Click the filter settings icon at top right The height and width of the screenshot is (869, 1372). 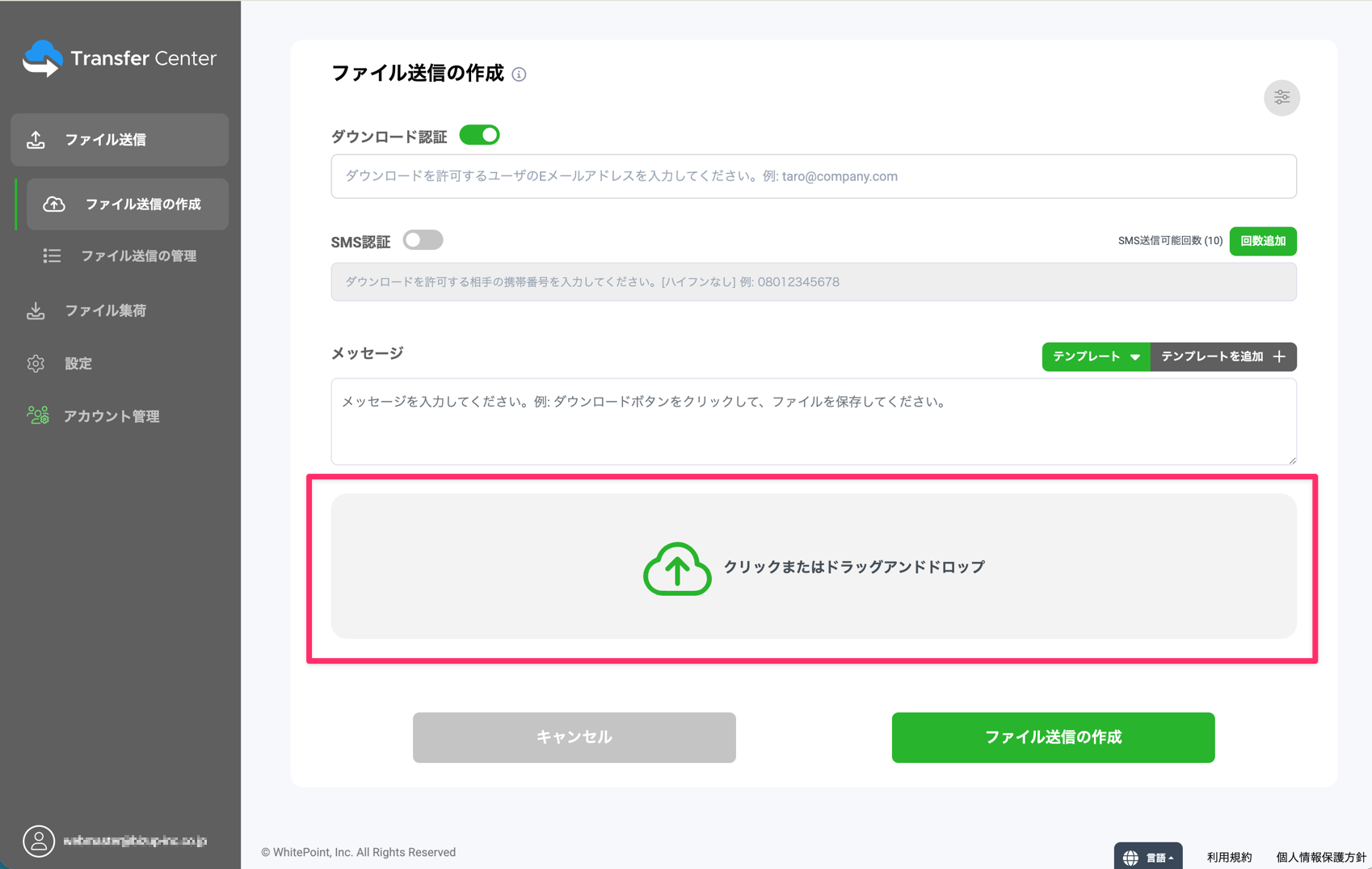[x=1282, y=97]
